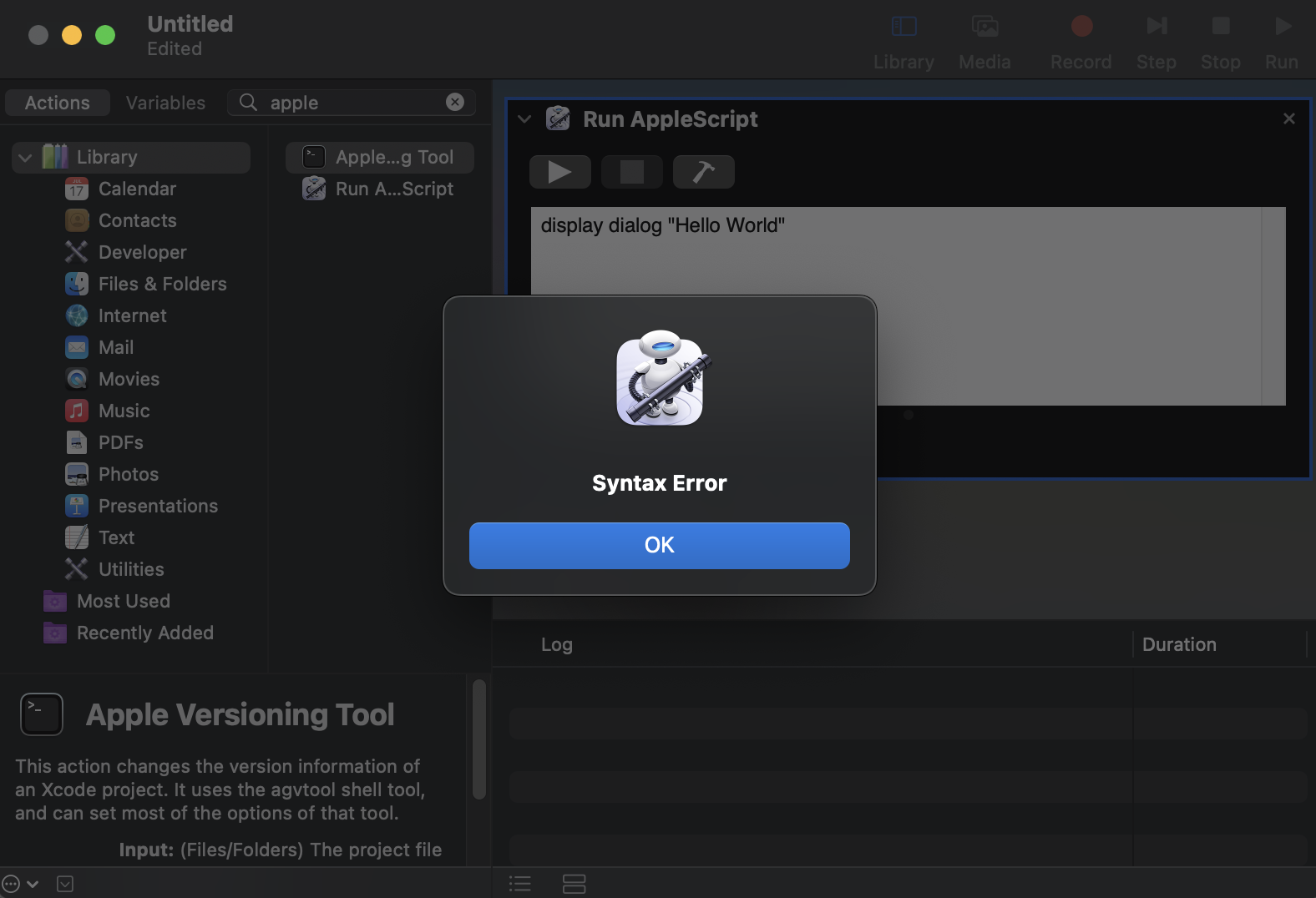The width and height of the screenshot is (1316, 898).
Task: Switch to the Actions tab
Action: 58,103
